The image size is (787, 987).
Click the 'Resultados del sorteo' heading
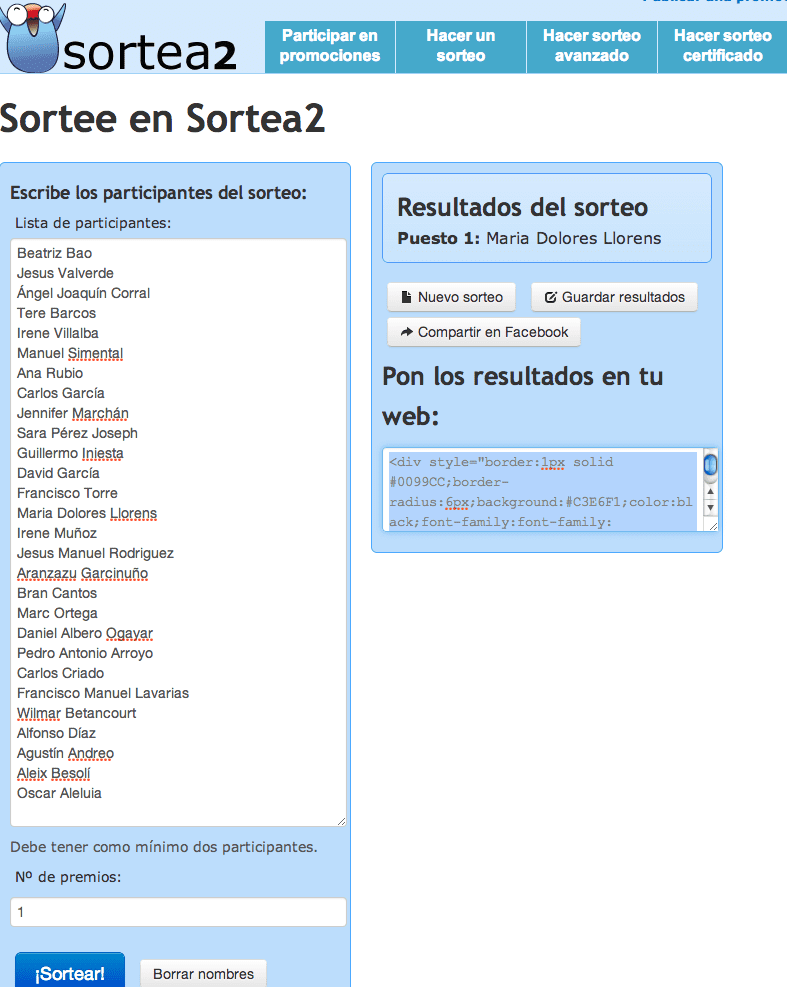(523, 208)
